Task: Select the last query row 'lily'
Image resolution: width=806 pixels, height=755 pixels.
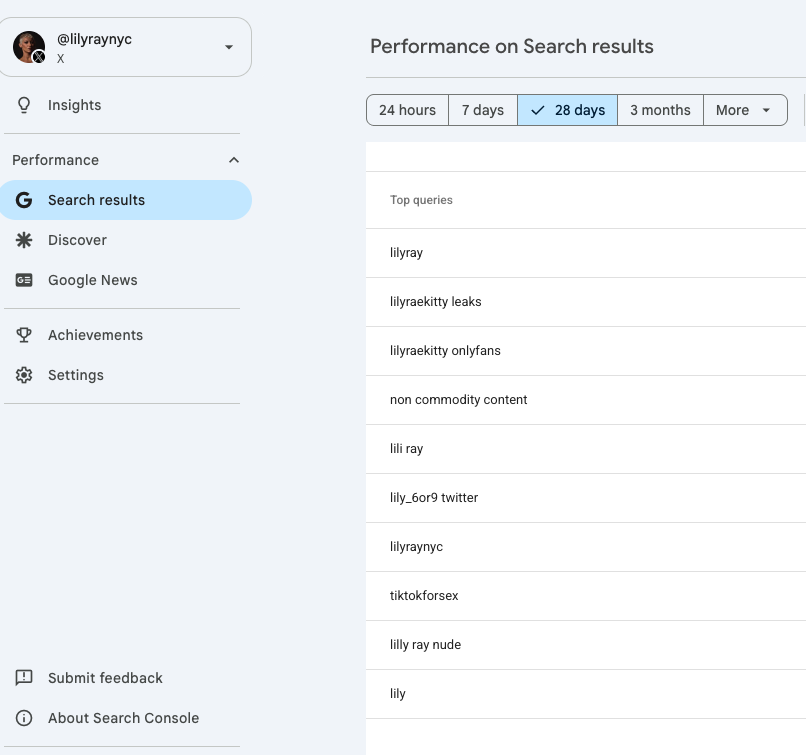Action: click(585, 694)
